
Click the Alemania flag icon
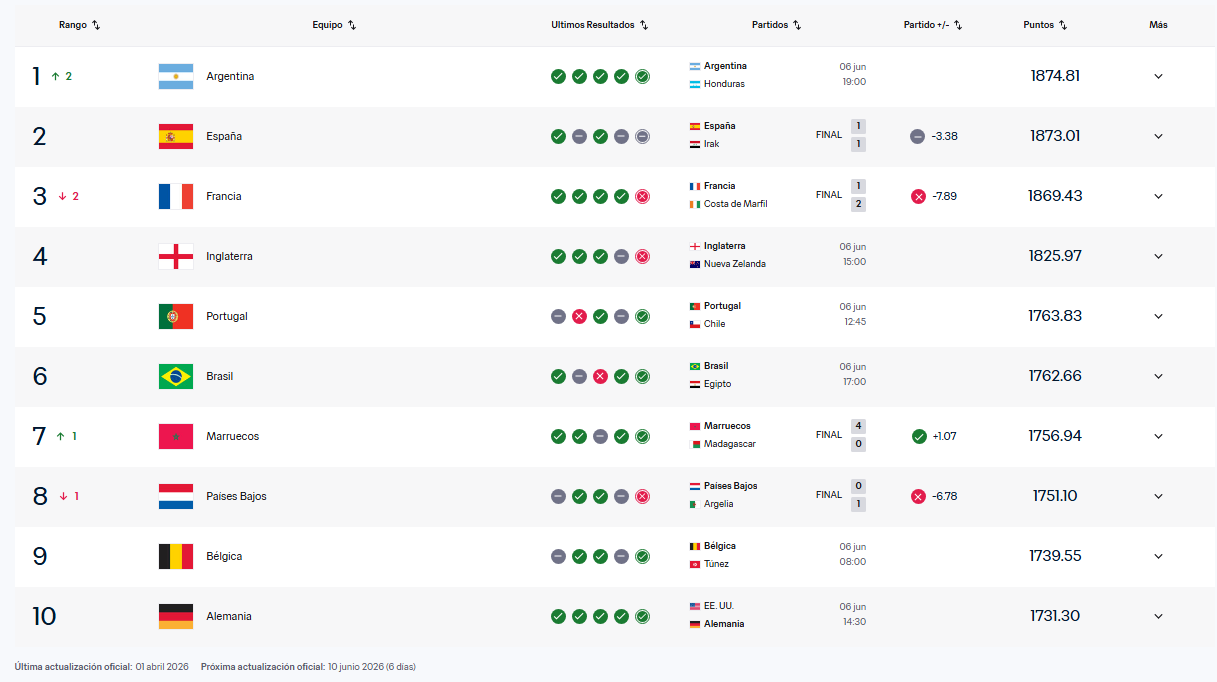pyautogui.click(x=176, y=617)
